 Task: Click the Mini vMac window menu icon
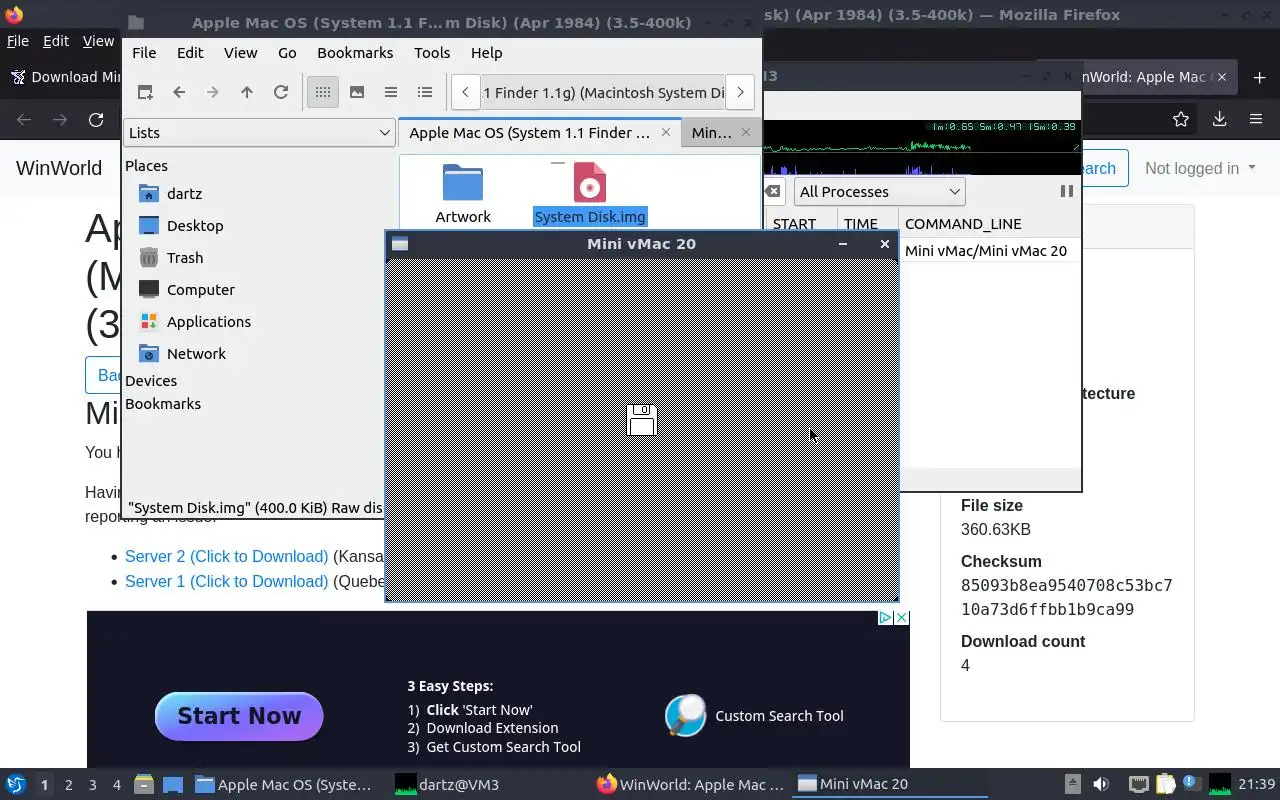tap(400, 244)
